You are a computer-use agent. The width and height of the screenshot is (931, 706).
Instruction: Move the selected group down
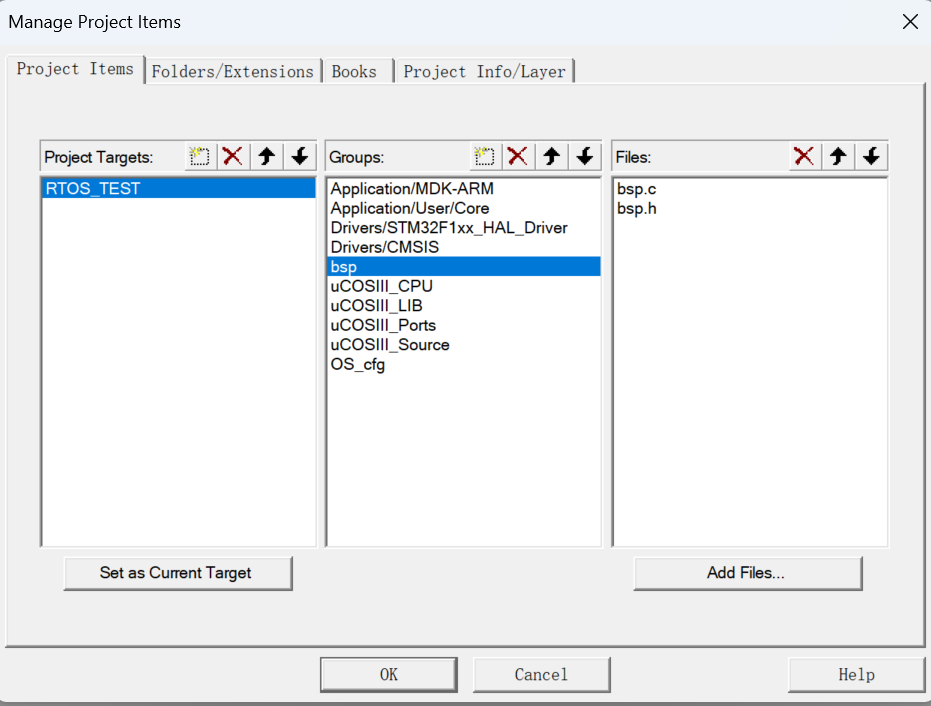tap(585, 157)
